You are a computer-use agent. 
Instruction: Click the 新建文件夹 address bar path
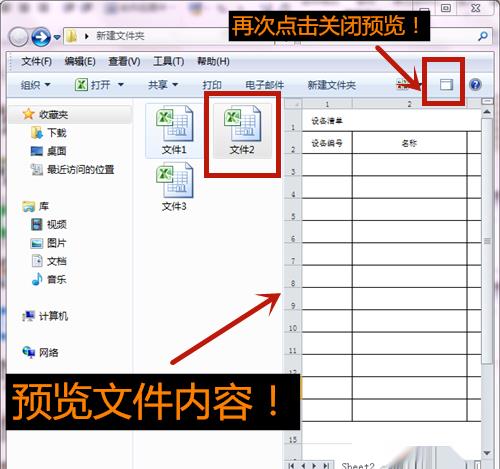(120, 36)
